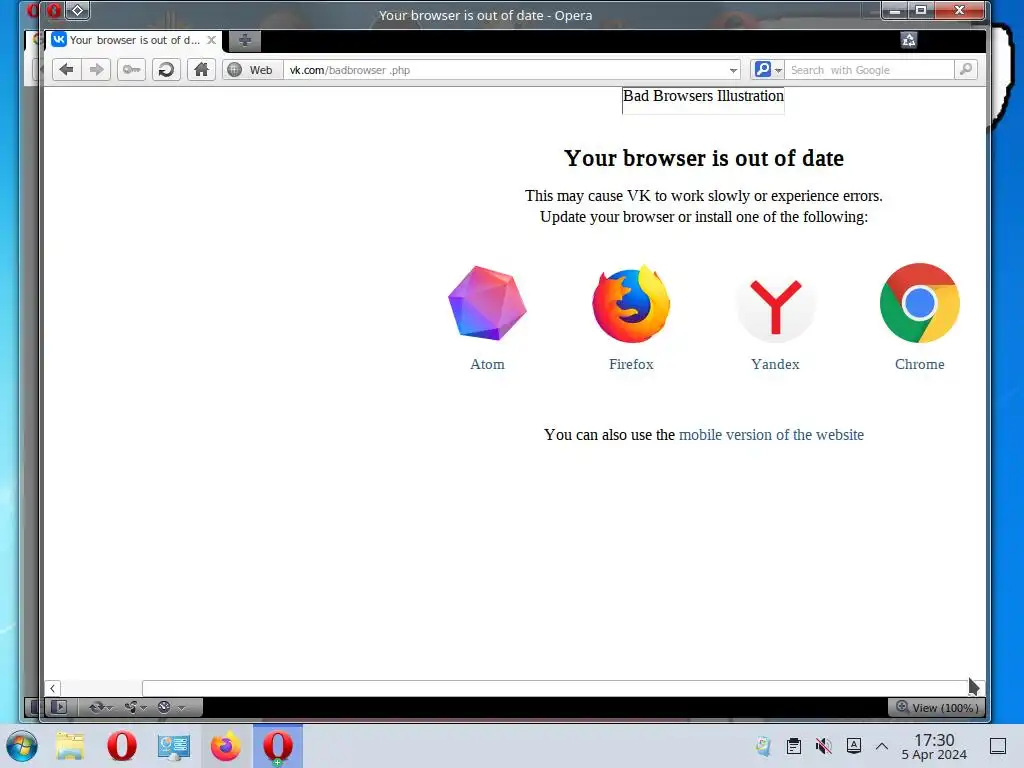Open the Opera Unite status dropdown
Screen dimensions: 1024x768
click(136, 707)
